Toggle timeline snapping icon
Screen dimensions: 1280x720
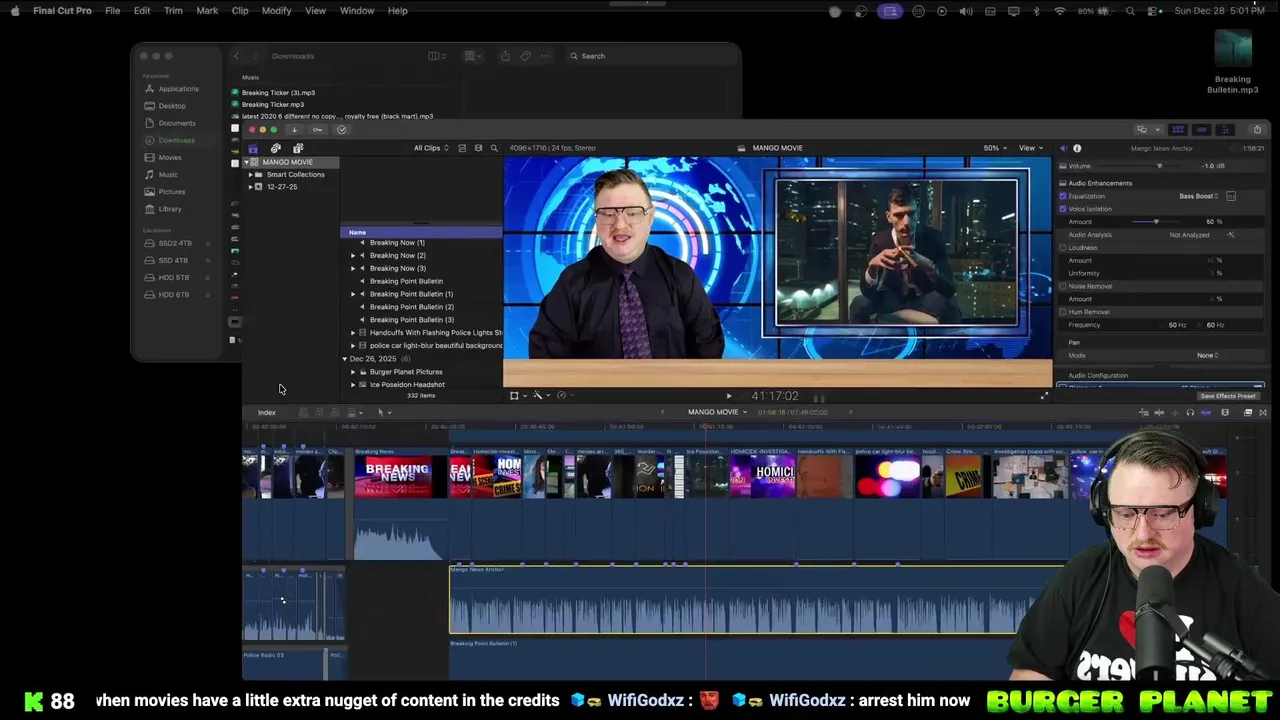tap(1206, 412)
